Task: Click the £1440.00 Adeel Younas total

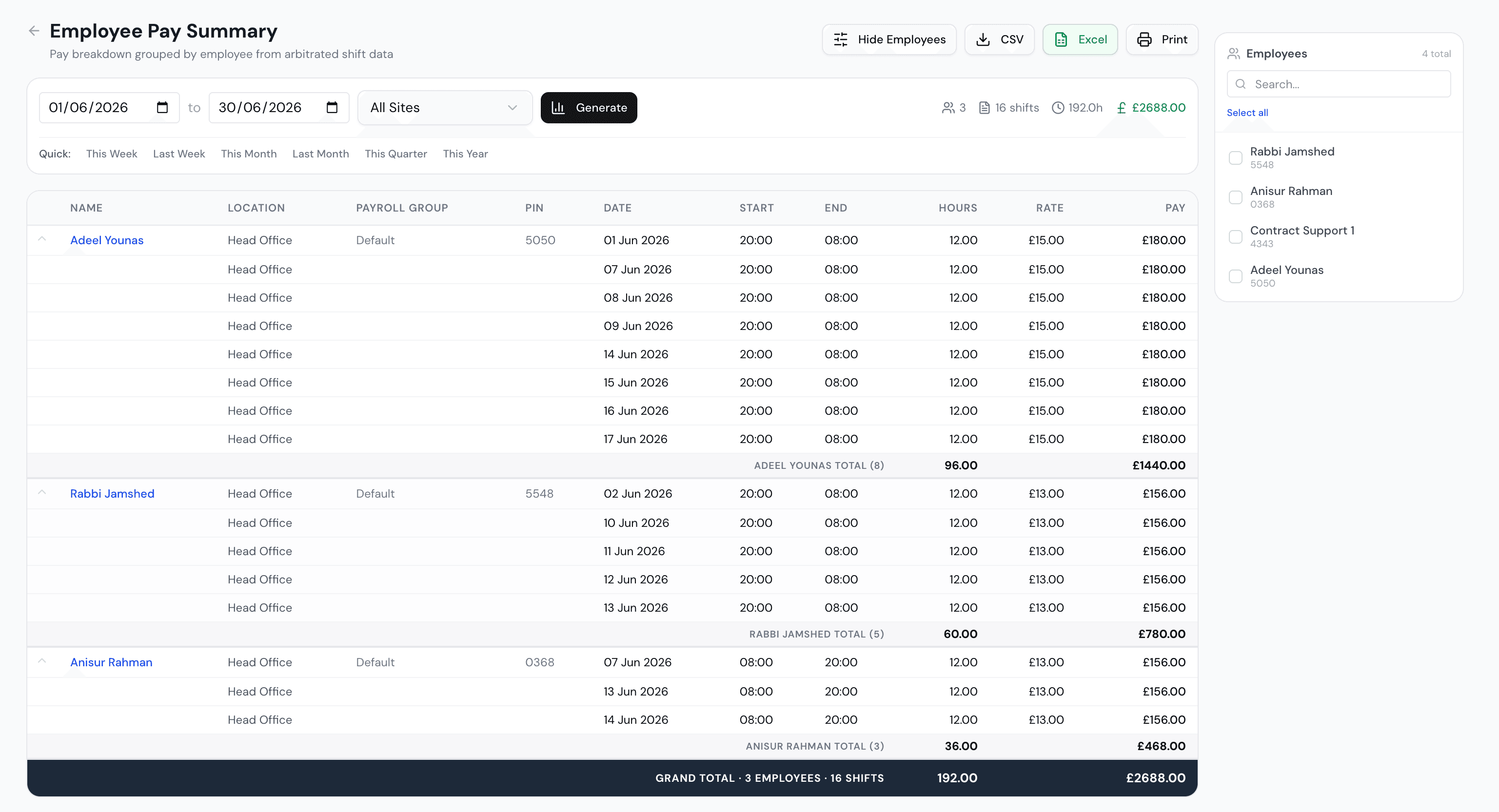Action: [1159, 465]
